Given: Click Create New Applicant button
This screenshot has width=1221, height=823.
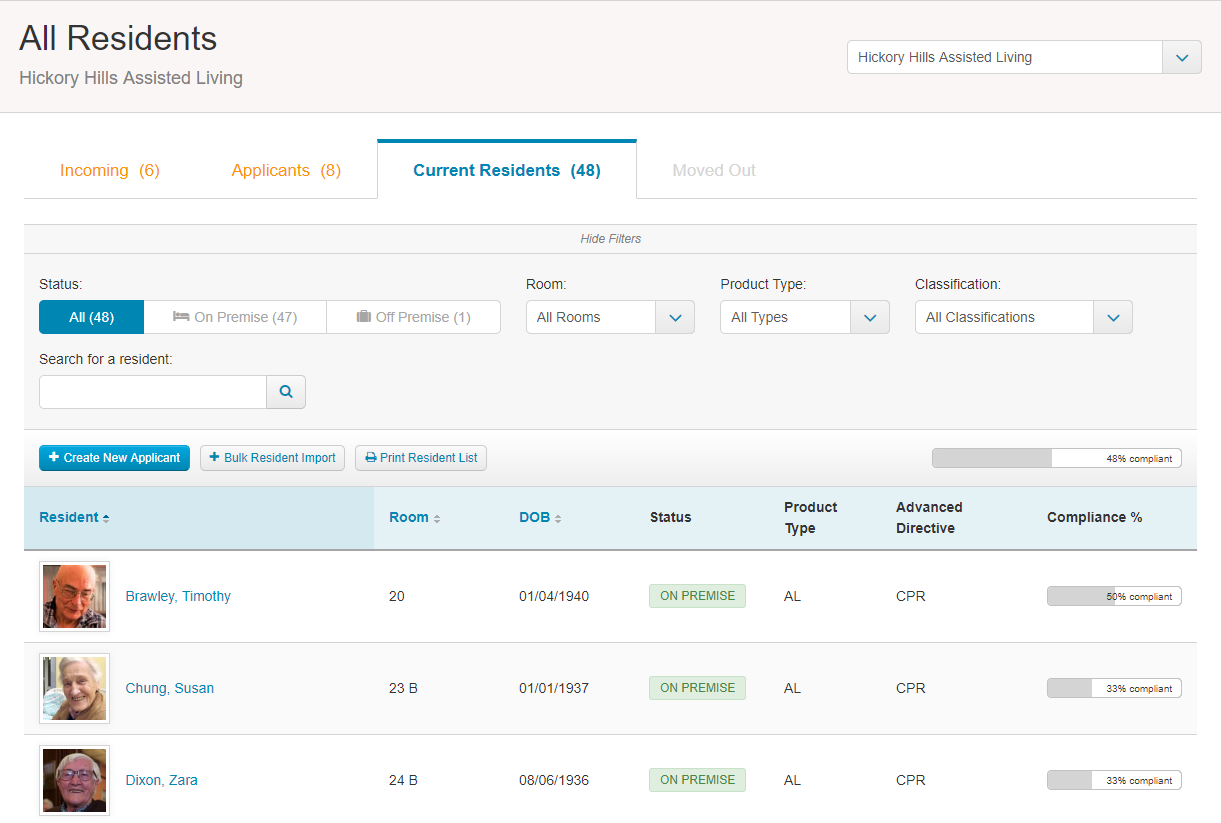Looking at the screenshot, I should (114, 458).
